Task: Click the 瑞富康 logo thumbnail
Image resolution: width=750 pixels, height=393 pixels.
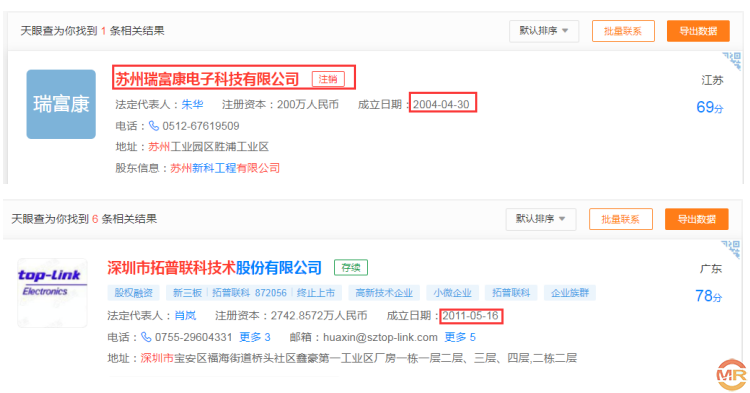Action: (x=61, y=104)
